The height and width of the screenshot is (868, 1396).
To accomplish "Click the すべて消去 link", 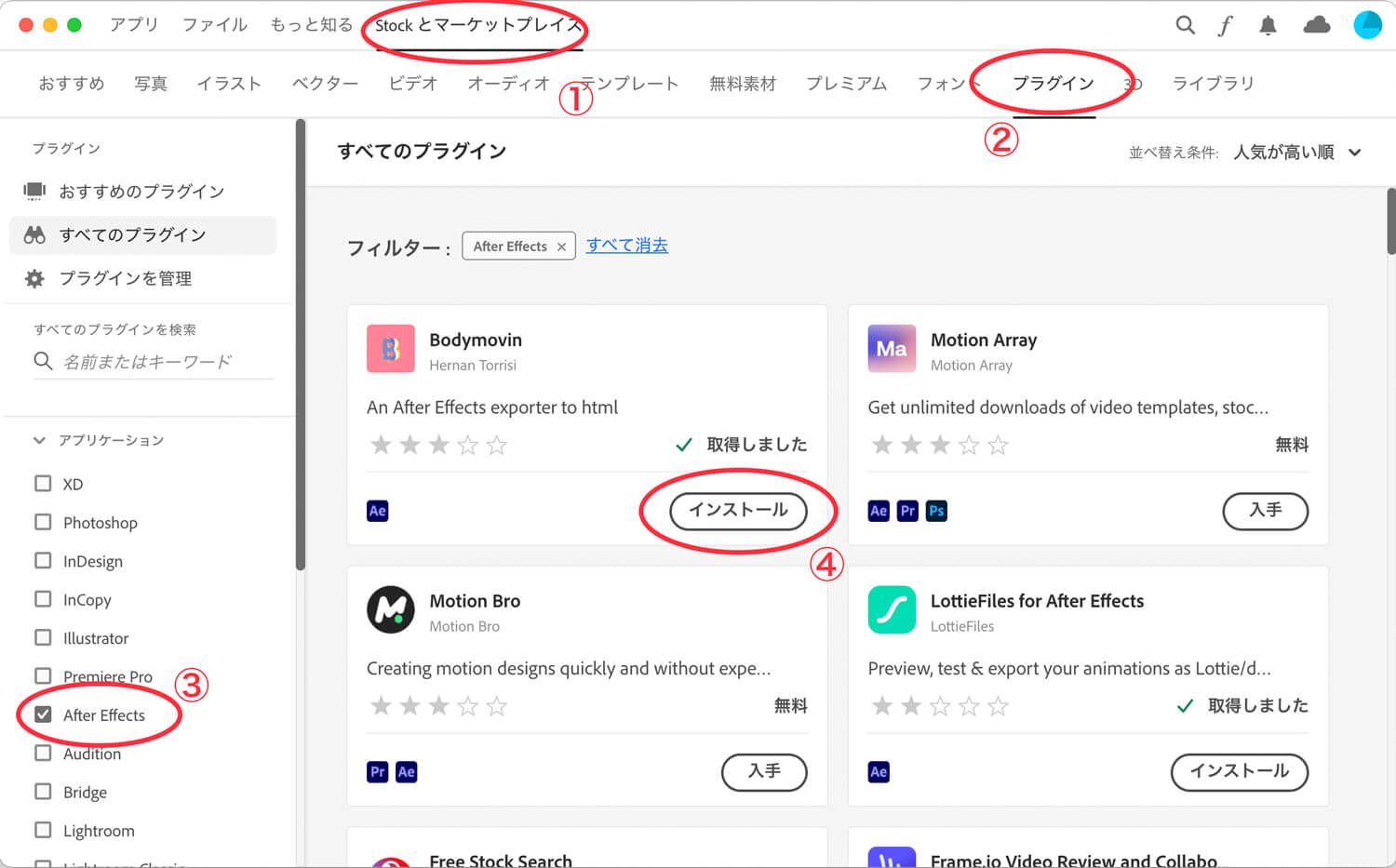I will click(x=627, y=246).
